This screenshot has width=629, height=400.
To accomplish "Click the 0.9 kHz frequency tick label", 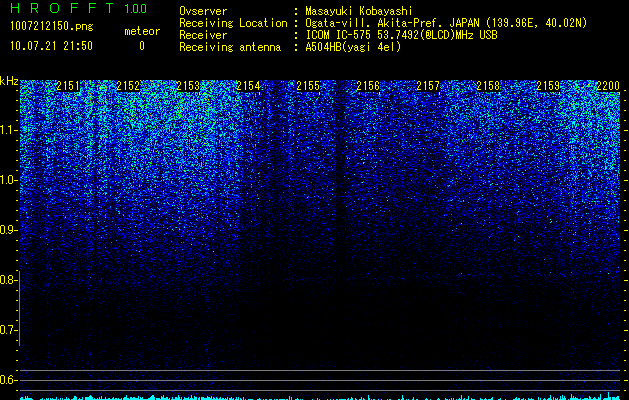I will [7, 230].
